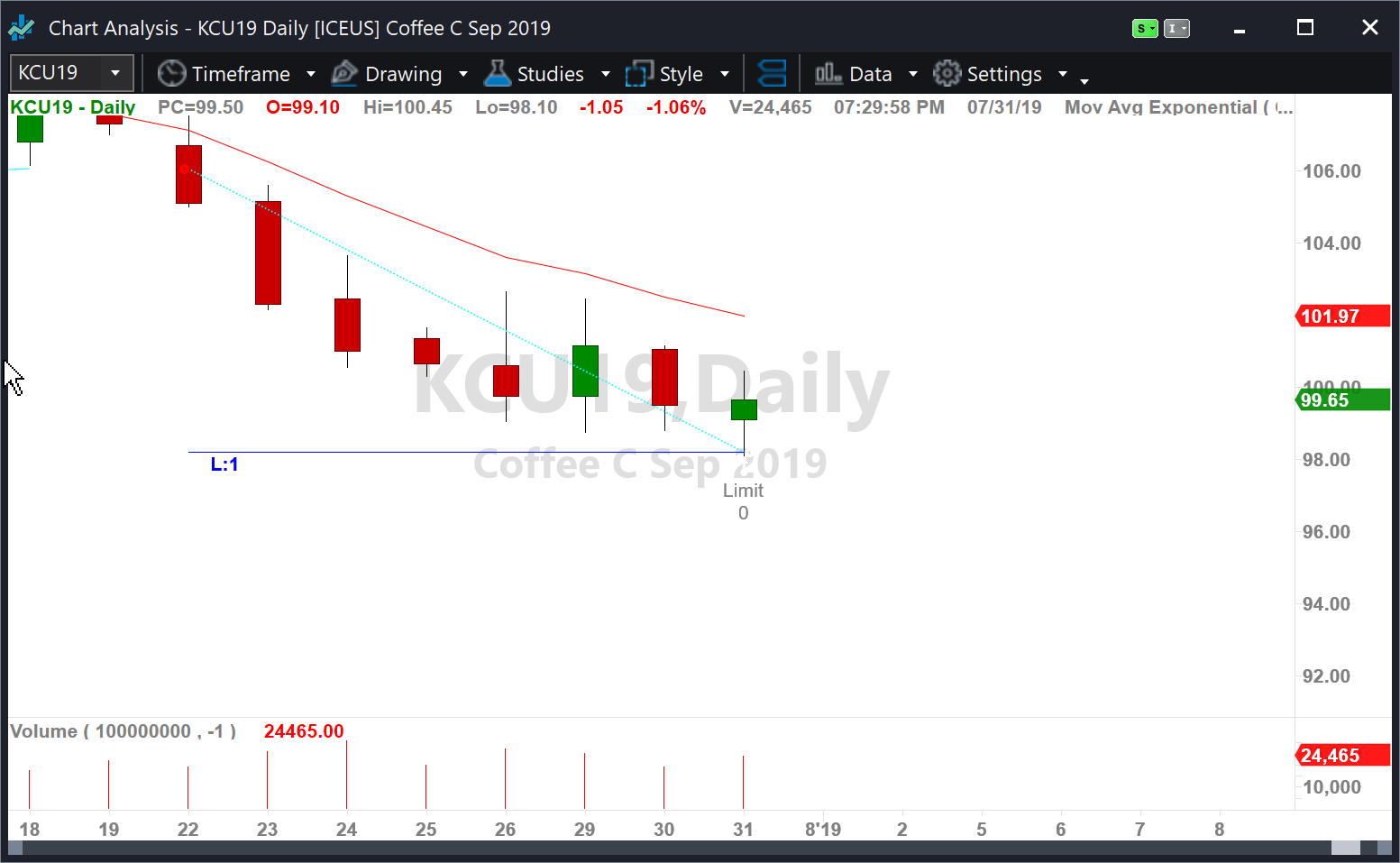Image resolution: width=1400 pixels, height=863 pixels.
Task: Click the red 24,465 volume marker
Action: (1342, 755)
